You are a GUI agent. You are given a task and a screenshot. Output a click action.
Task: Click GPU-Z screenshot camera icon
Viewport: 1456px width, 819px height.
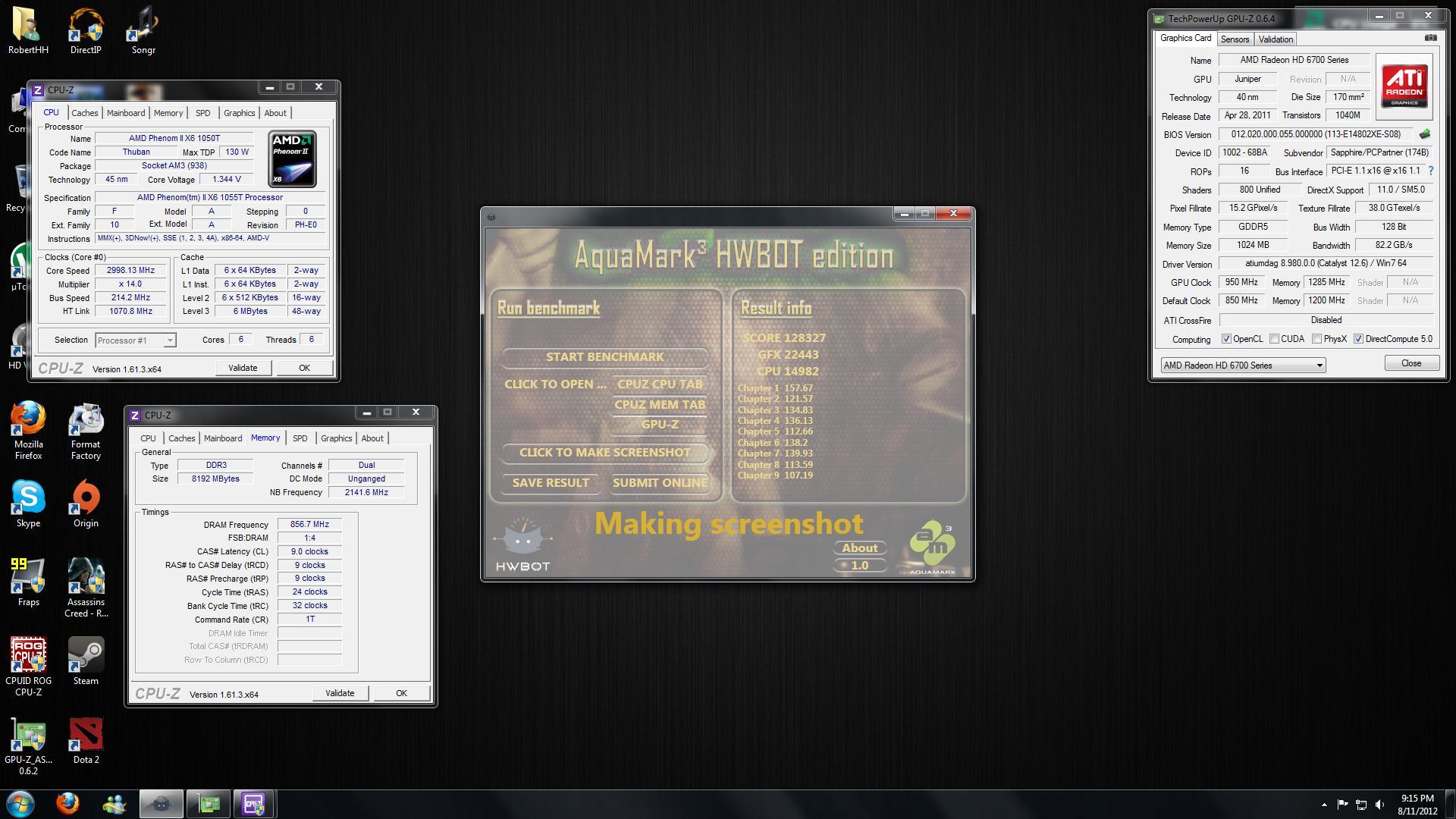pyautogui.click(x=1430, y=38)
